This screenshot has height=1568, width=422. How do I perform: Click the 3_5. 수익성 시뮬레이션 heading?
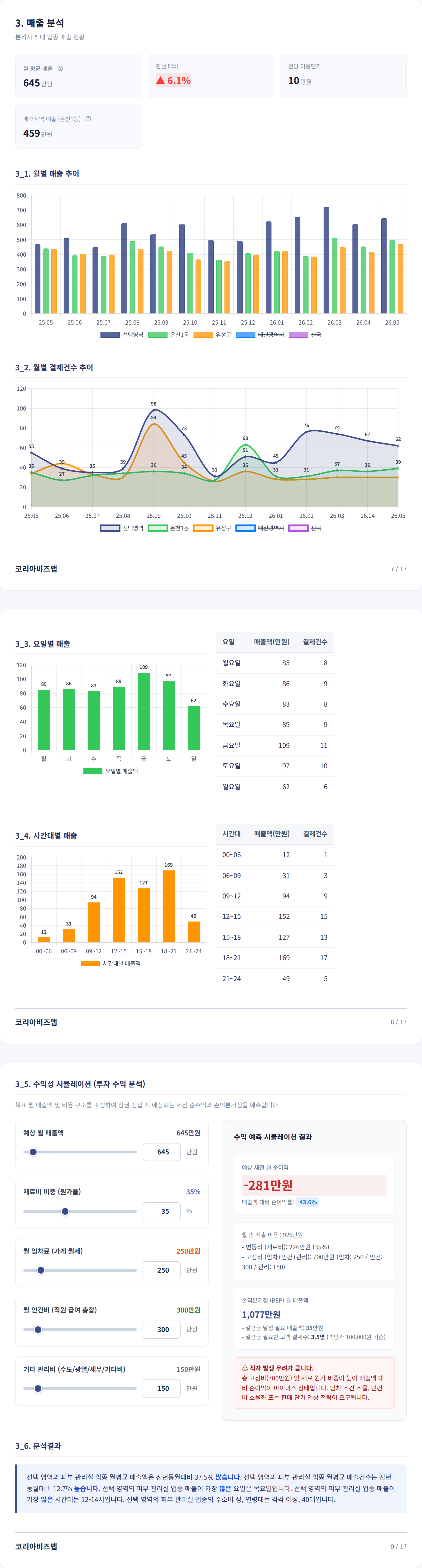[x=80, y=1084]
